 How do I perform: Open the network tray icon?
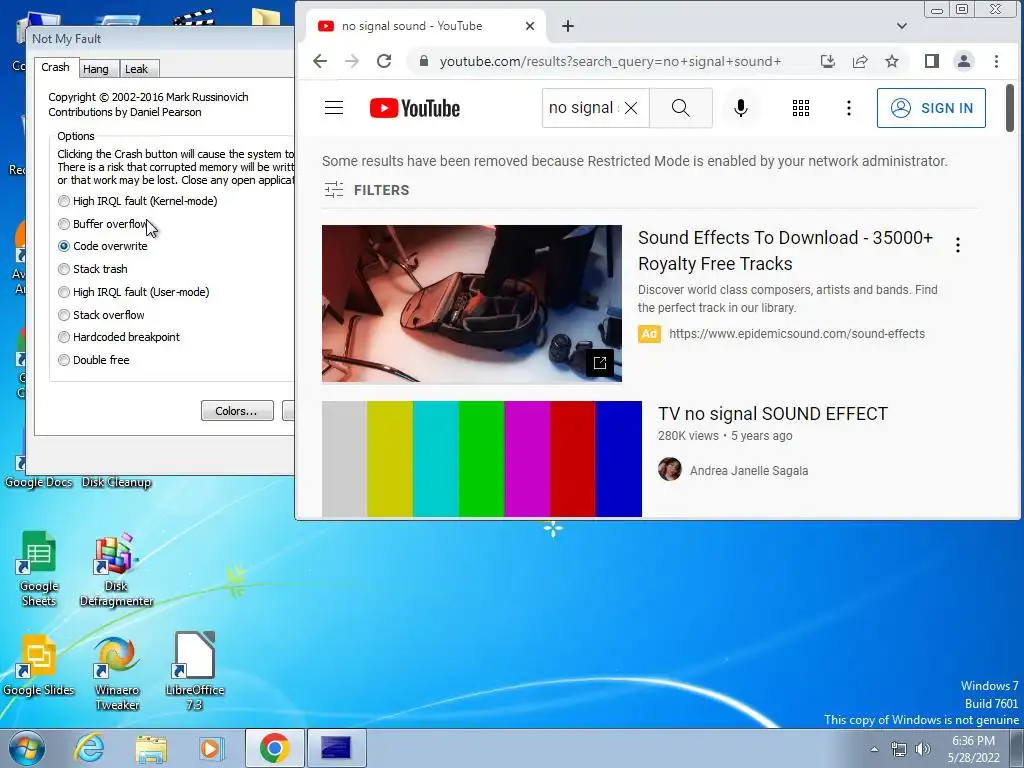[899, 749]
